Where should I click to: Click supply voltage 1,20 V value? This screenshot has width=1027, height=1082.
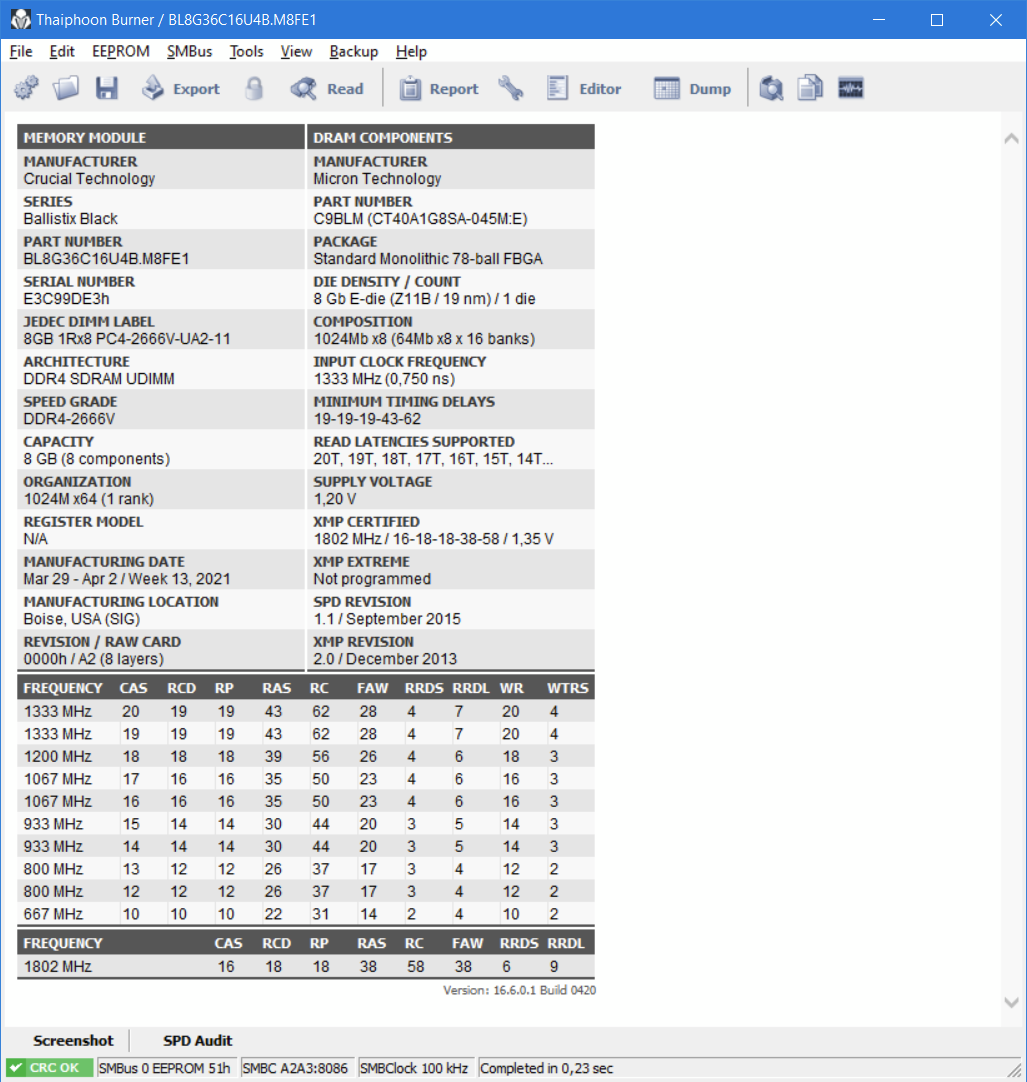coord(335,499)
